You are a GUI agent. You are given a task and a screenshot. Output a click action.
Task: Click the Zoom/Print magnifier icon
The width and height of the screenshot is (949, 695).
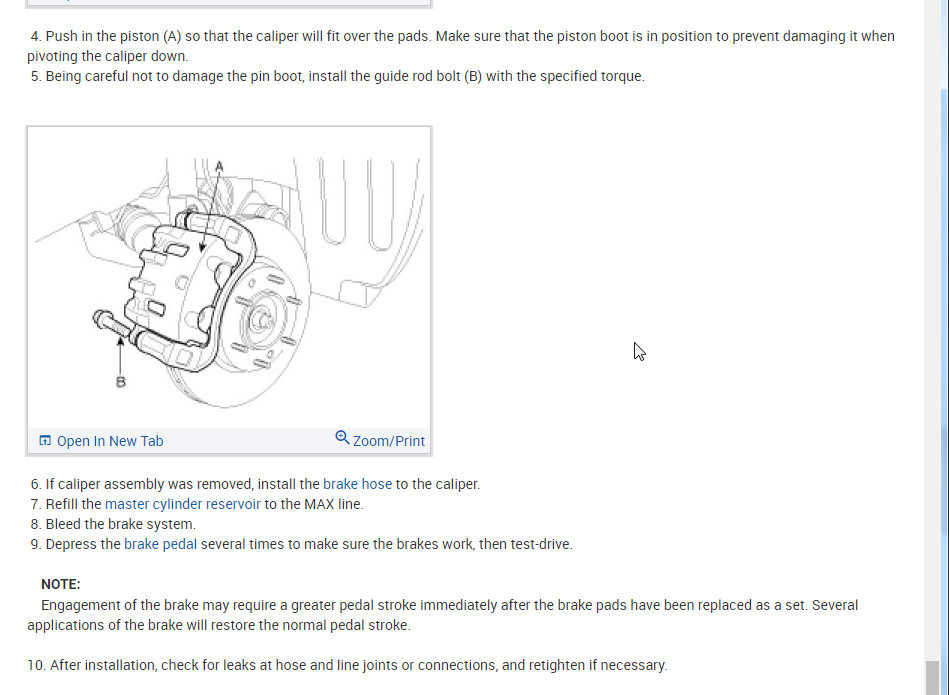pos(342,437)
